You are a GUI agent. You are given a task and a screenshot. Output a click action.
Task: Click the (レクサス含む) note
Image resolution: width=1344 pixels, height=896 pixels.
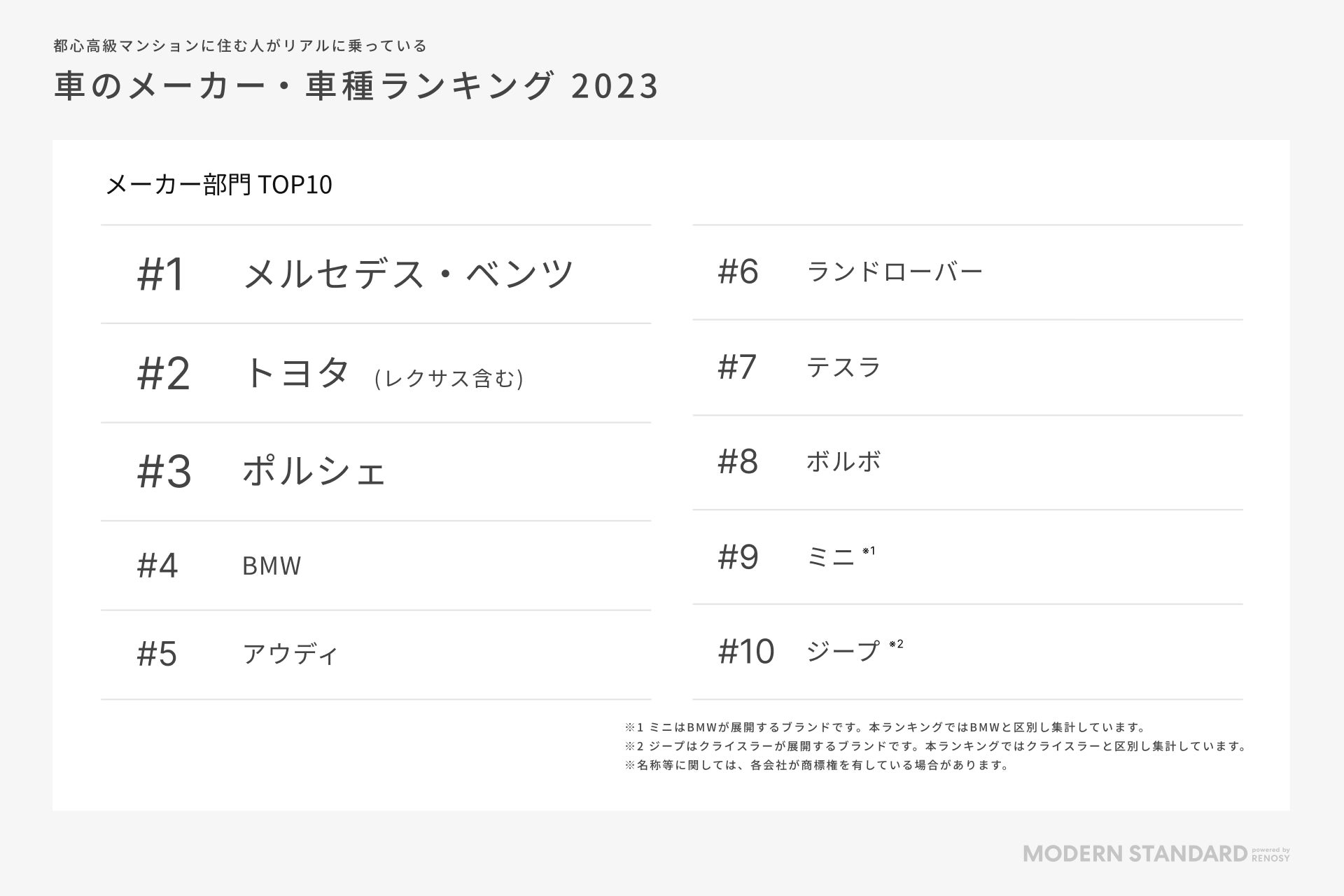tap(449, 379)
